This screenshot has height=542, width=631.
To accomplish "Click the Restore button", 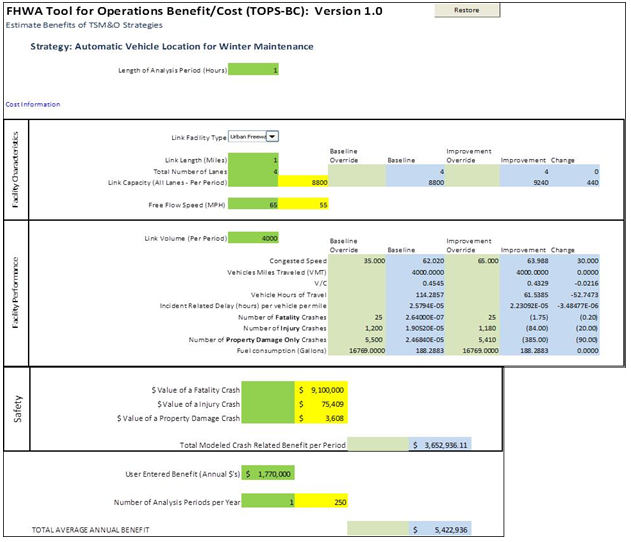I will click(467, 10).
